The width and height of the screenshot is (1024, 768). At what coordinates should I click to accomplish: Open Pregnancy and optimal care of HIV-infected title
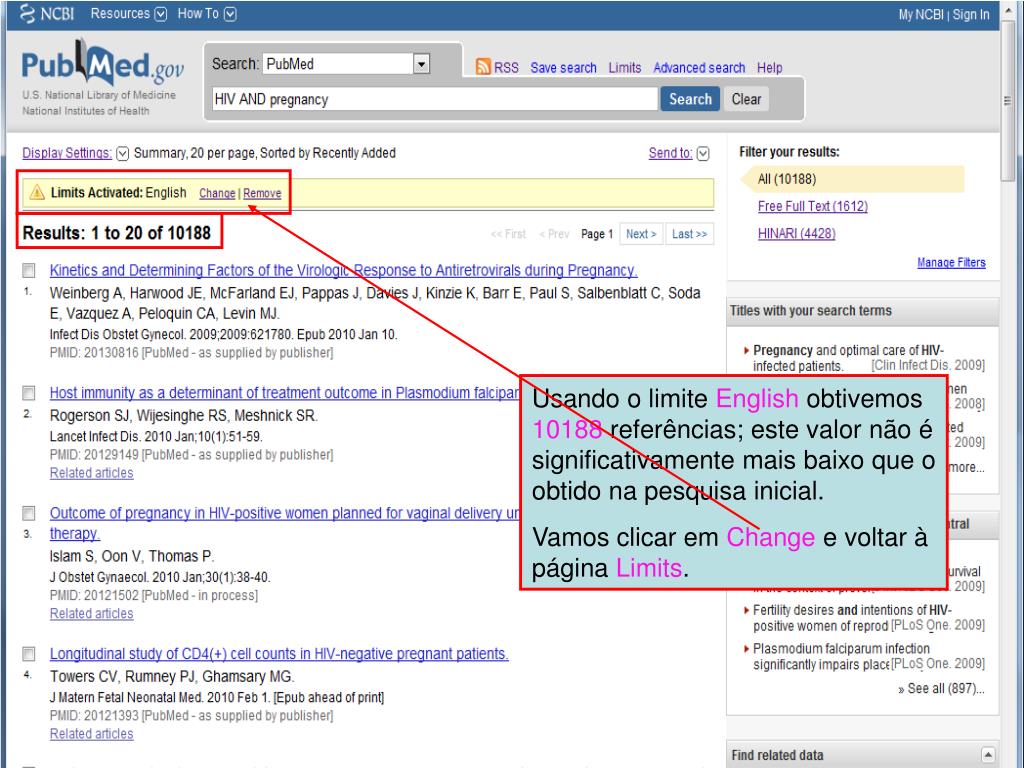(x=848, y=358)
